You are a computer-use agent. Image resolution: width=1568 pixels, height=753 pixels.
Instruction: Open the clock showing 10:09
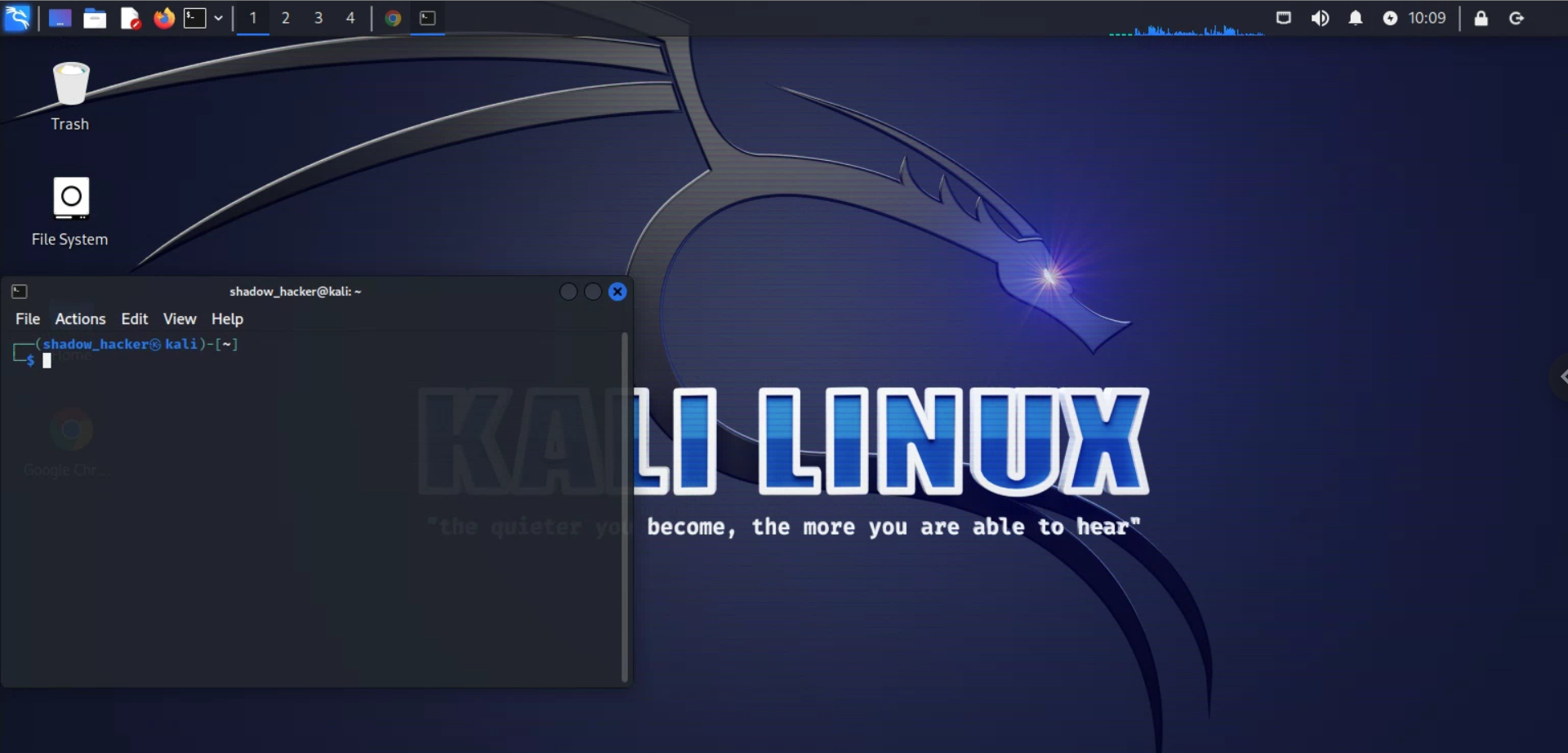1427,18
